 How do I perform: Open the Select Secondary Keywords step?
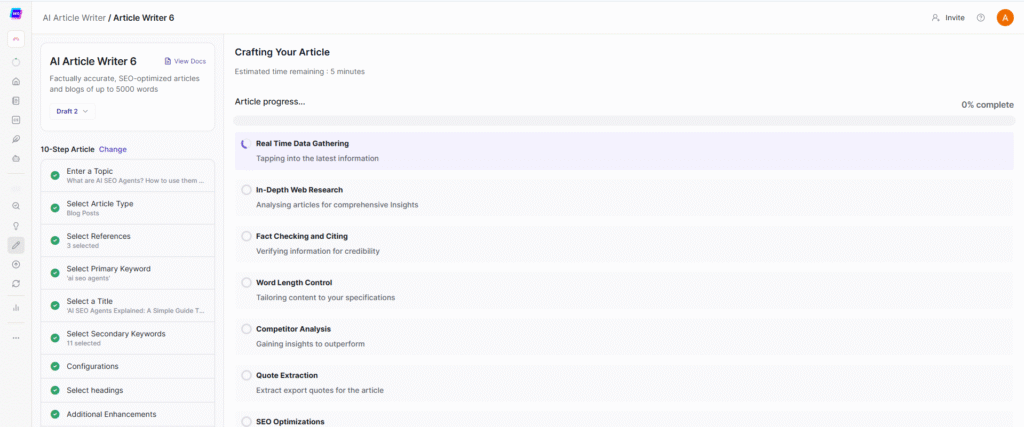coord(127,338)
